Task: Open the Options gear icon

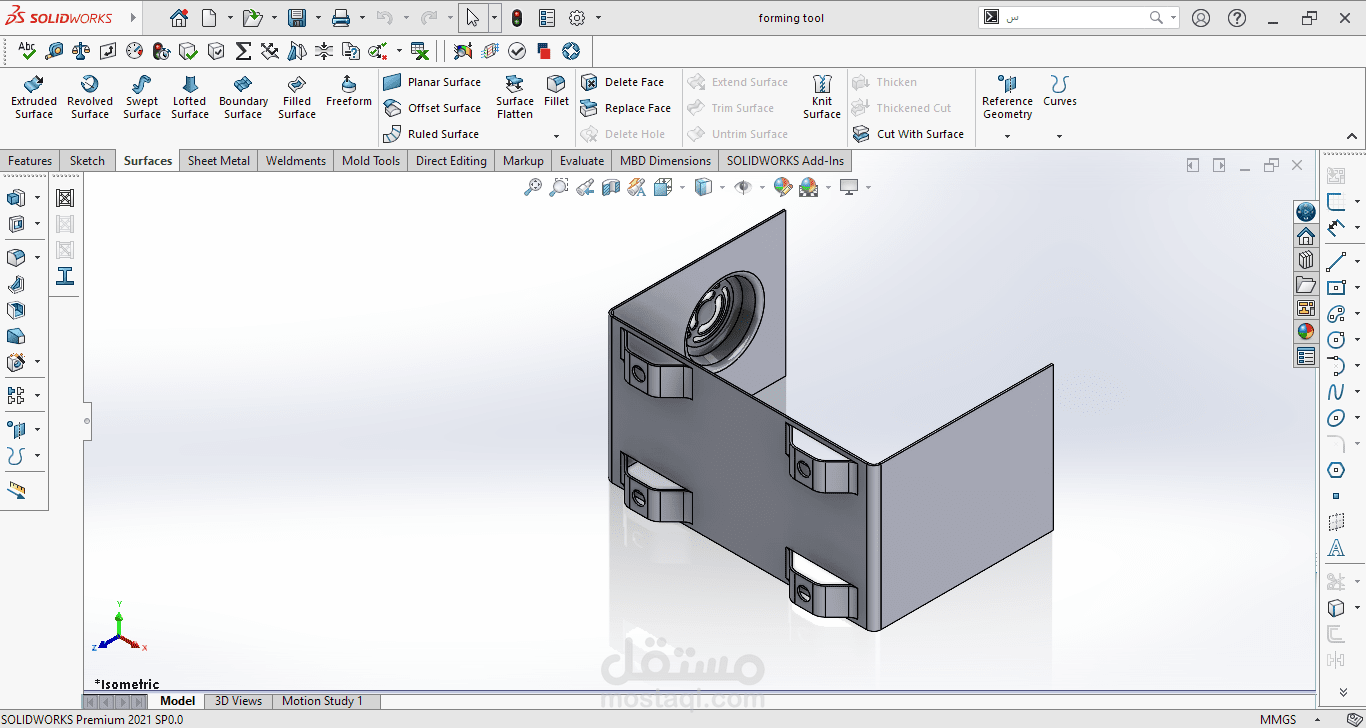Action: [x=577, y=18]
